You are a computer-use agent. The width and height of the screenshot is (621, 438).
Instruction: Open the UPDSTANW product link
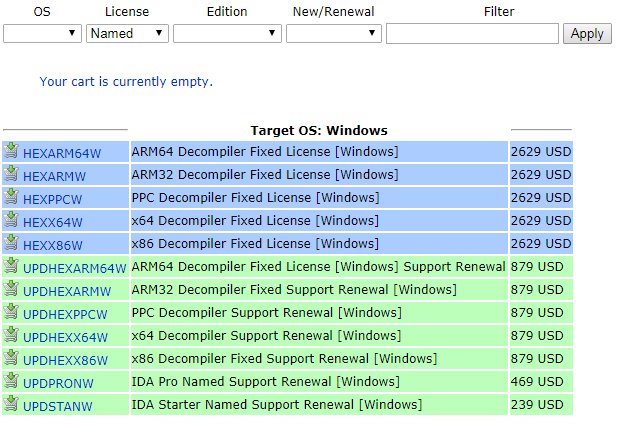click(57, 406)
